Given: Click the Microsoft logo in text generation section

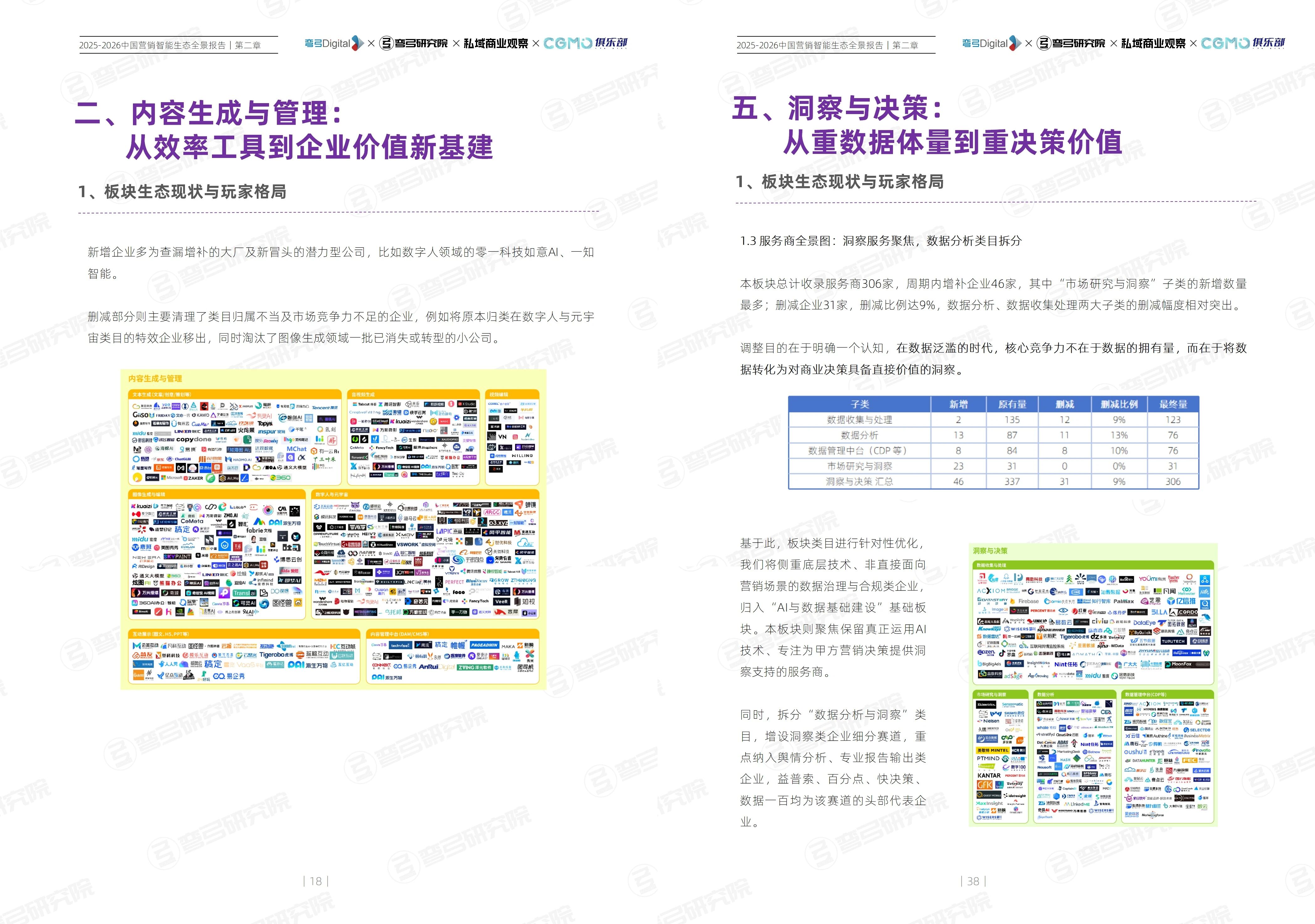Looking at the screenshot, I should 172,477.
